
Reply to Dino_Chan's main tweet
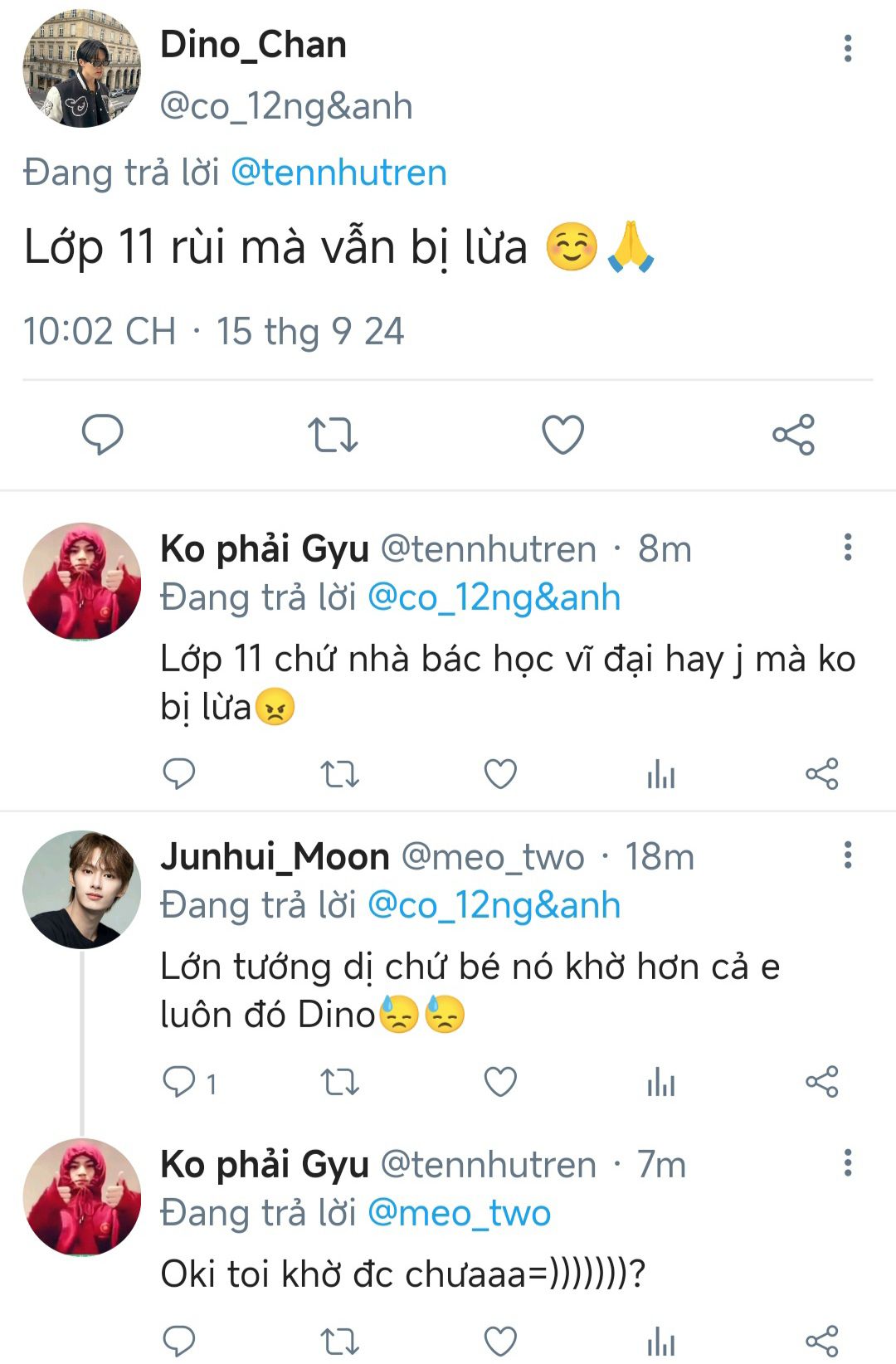(x=103, y=435)
